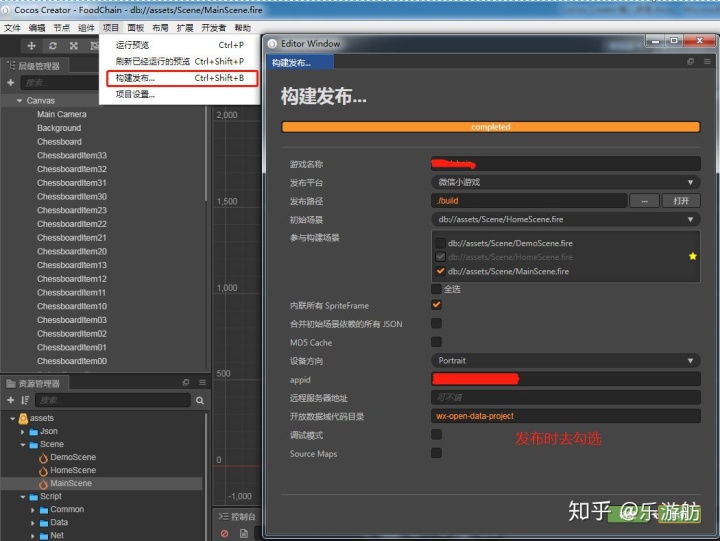
Task: Expand the Net folder arrow
Action: [33, 535]
